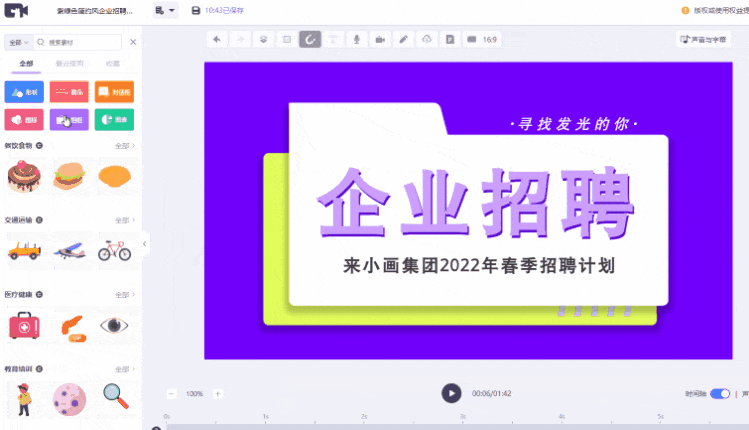
Task: Click the 企业招聘 title on canvas
Action: pos(476,203)
